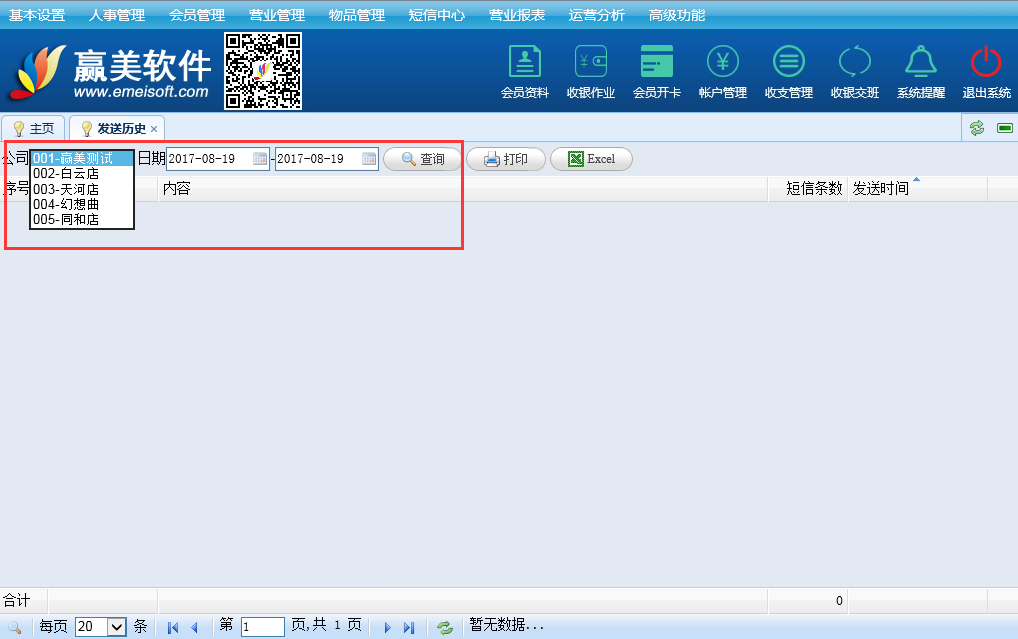Click the 退出系统 power icon

tap(986, 63)
